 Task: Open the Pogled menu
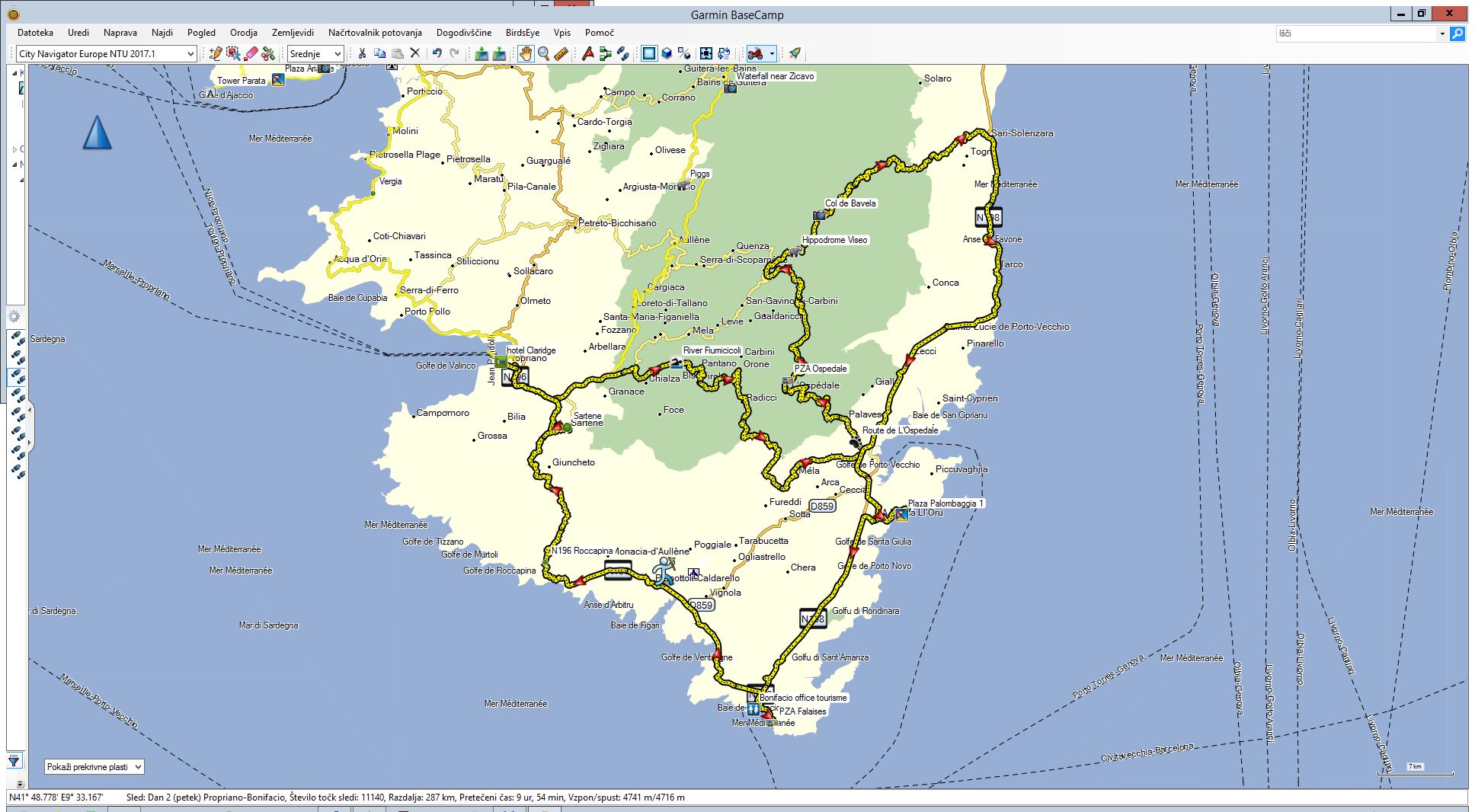click(201, 33)
